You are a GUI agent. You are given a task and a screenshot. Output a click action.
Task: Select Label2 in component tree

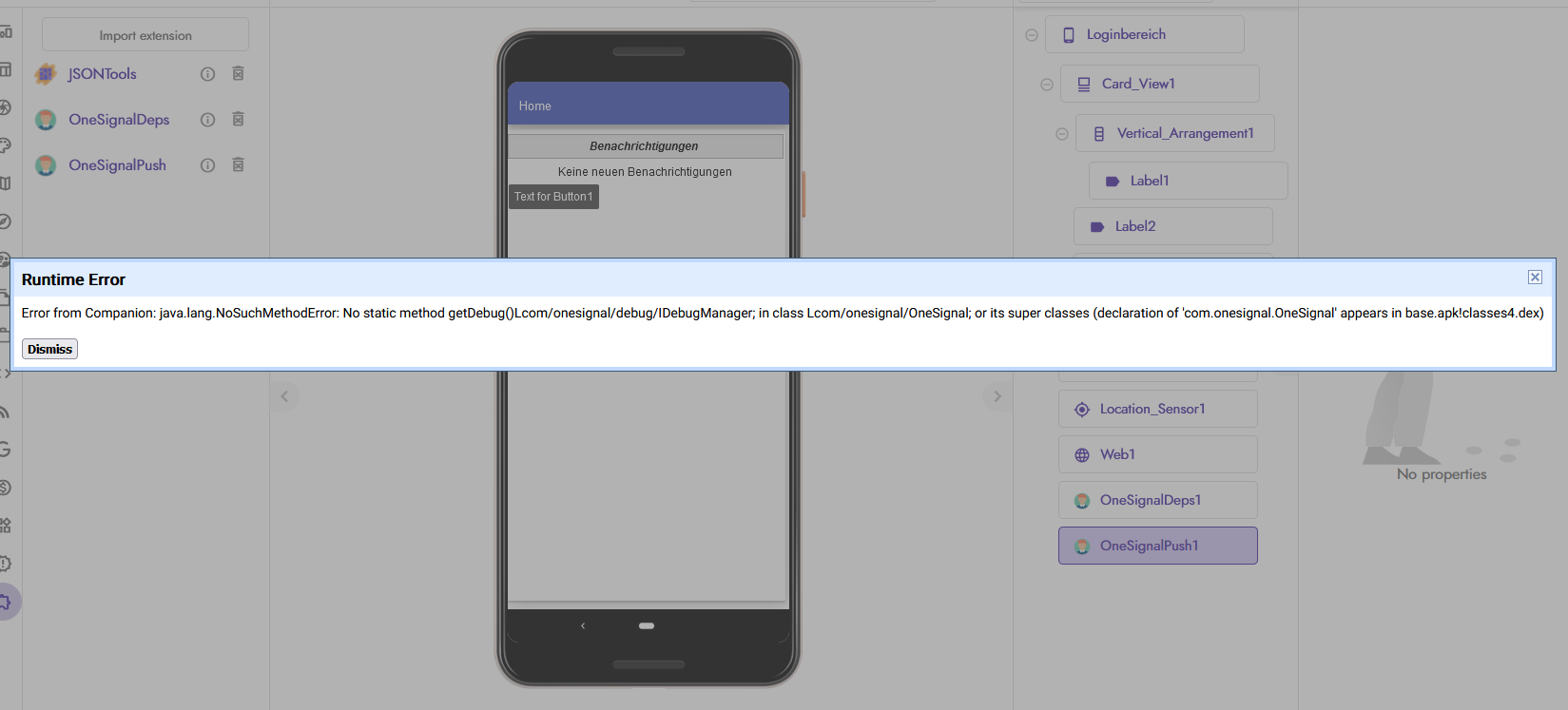tap(1173, 226)
